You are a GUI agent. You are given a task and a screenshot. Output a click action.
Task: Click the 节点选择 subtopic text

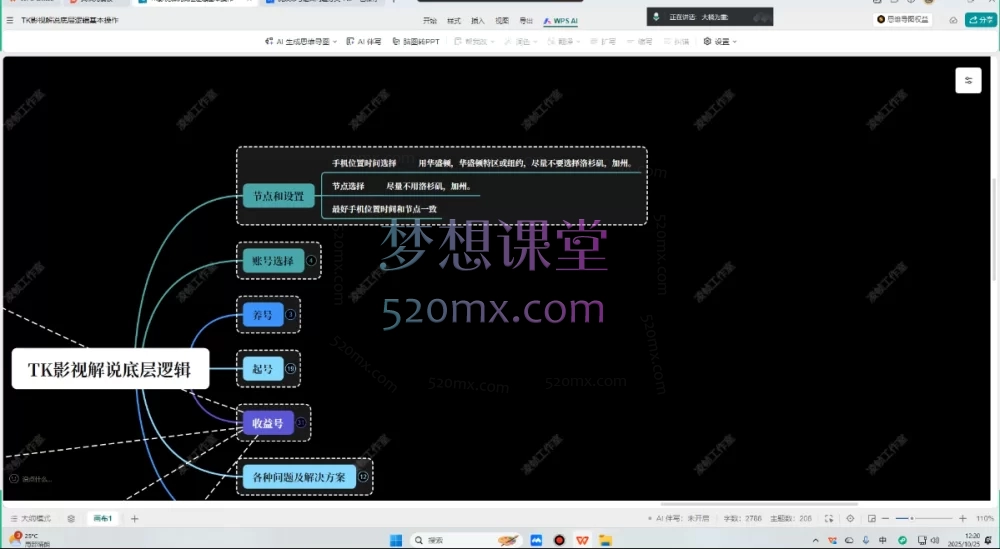pos(348,186)
